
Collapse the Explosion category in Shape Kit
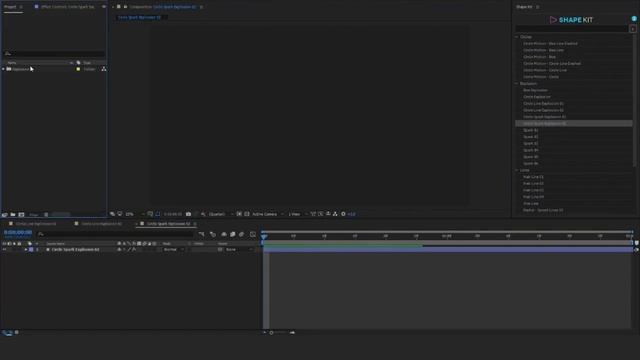click(517, 83)
